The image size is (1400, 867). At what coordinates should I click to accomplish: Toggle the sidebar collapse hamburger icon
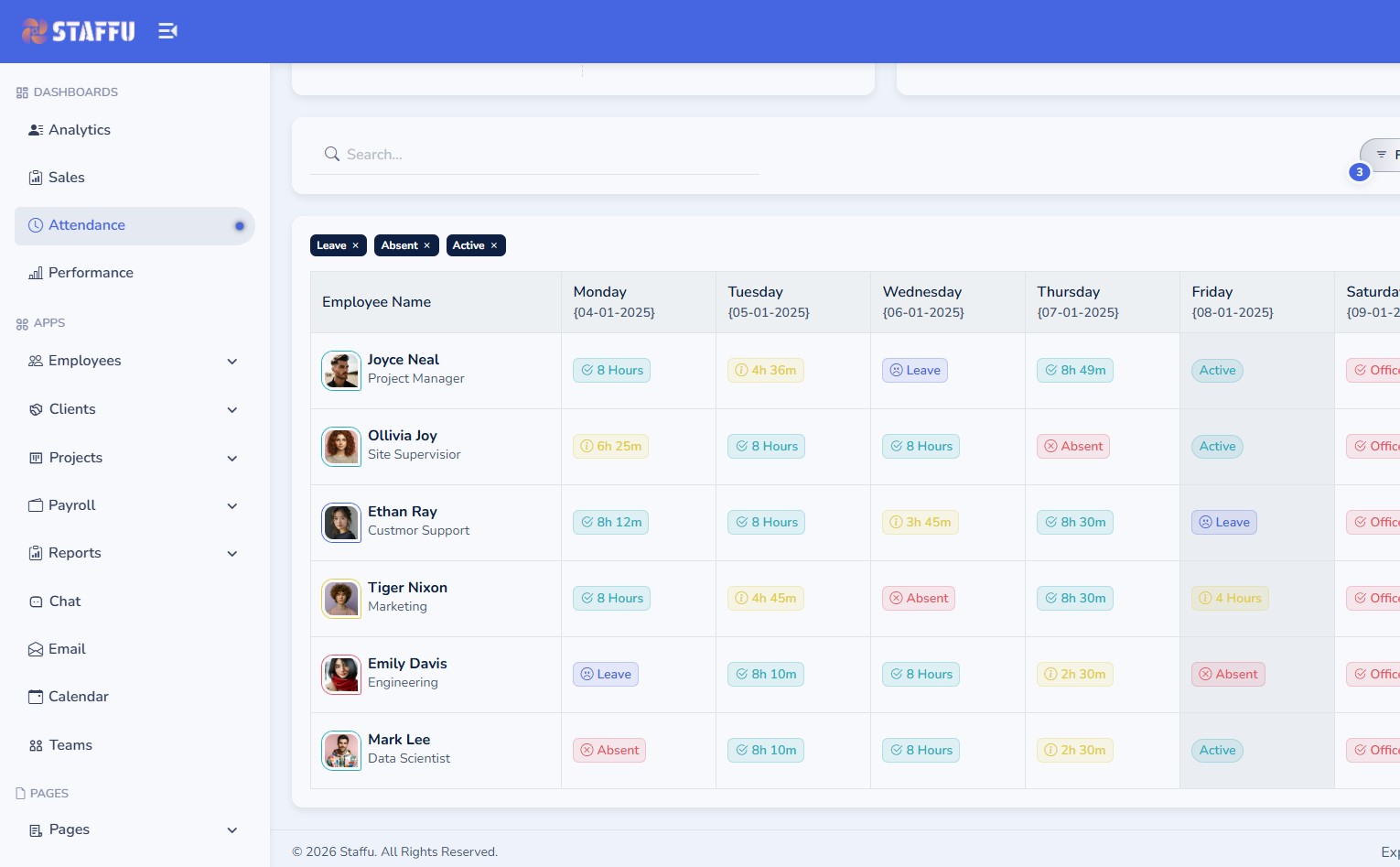pyautogui.click(x=167, y=31)
